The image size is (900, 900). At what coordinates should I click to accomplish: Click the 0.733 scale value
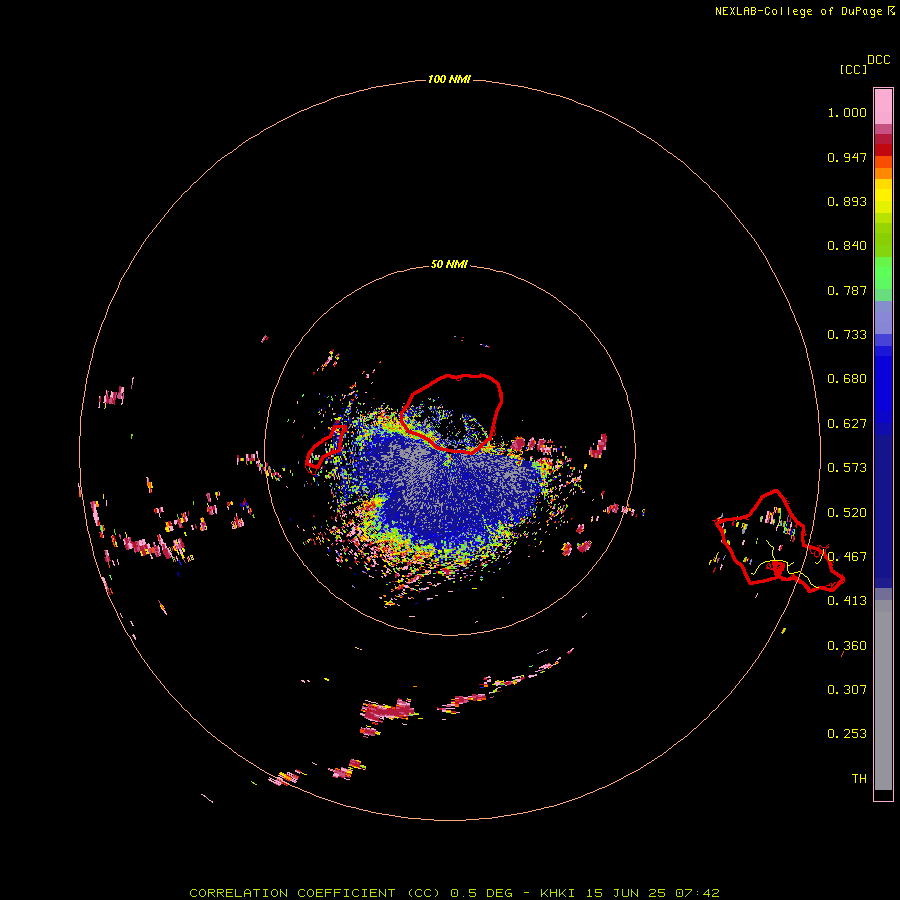(847, 335)
